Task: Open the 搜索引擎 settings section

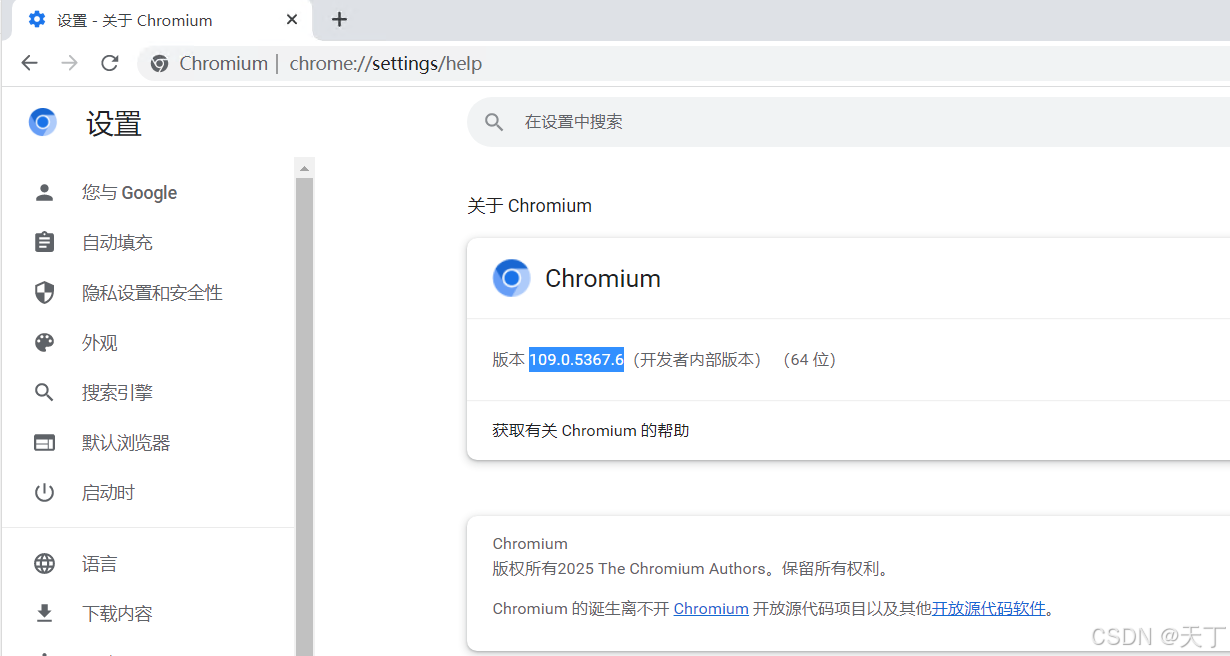Action: (x=117, y=393)
